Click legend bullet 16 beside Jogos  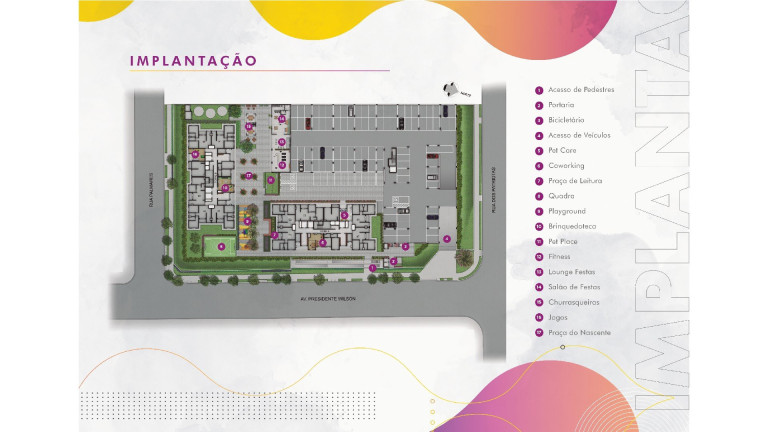tap(539, 318)
